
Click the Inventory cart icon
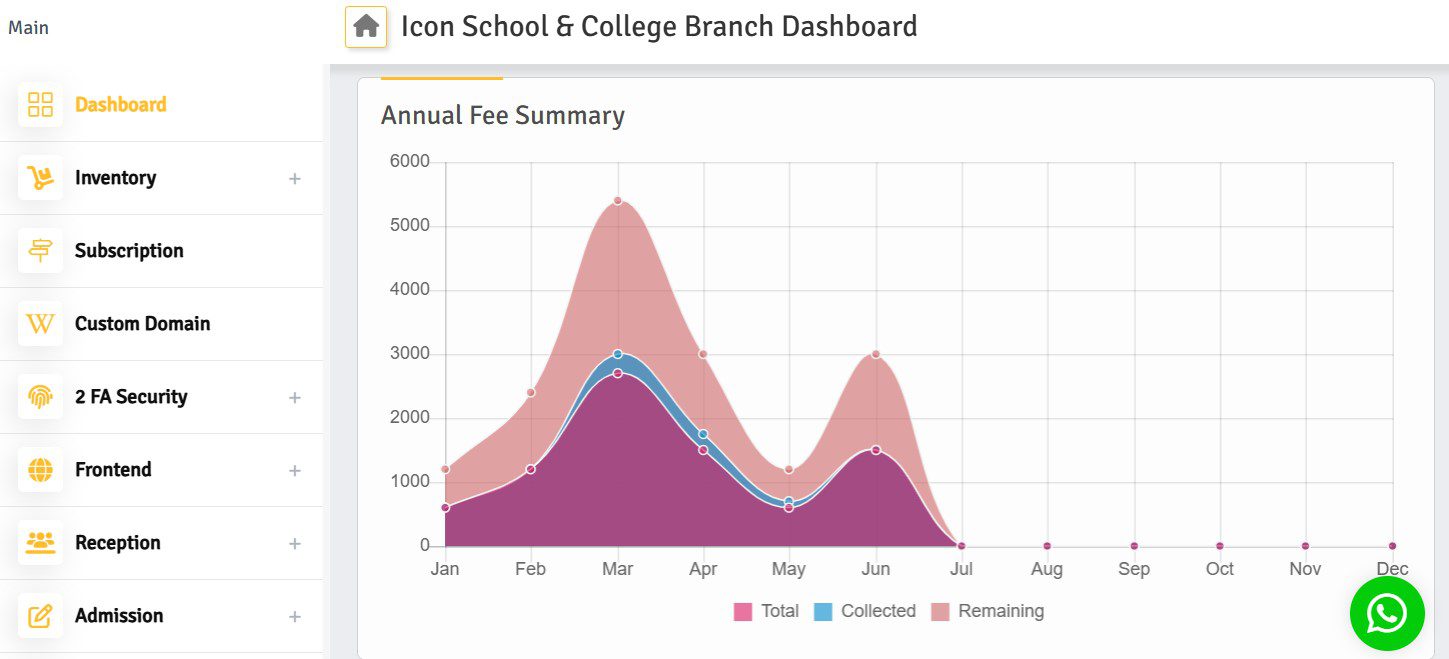[x=40, y=178]
